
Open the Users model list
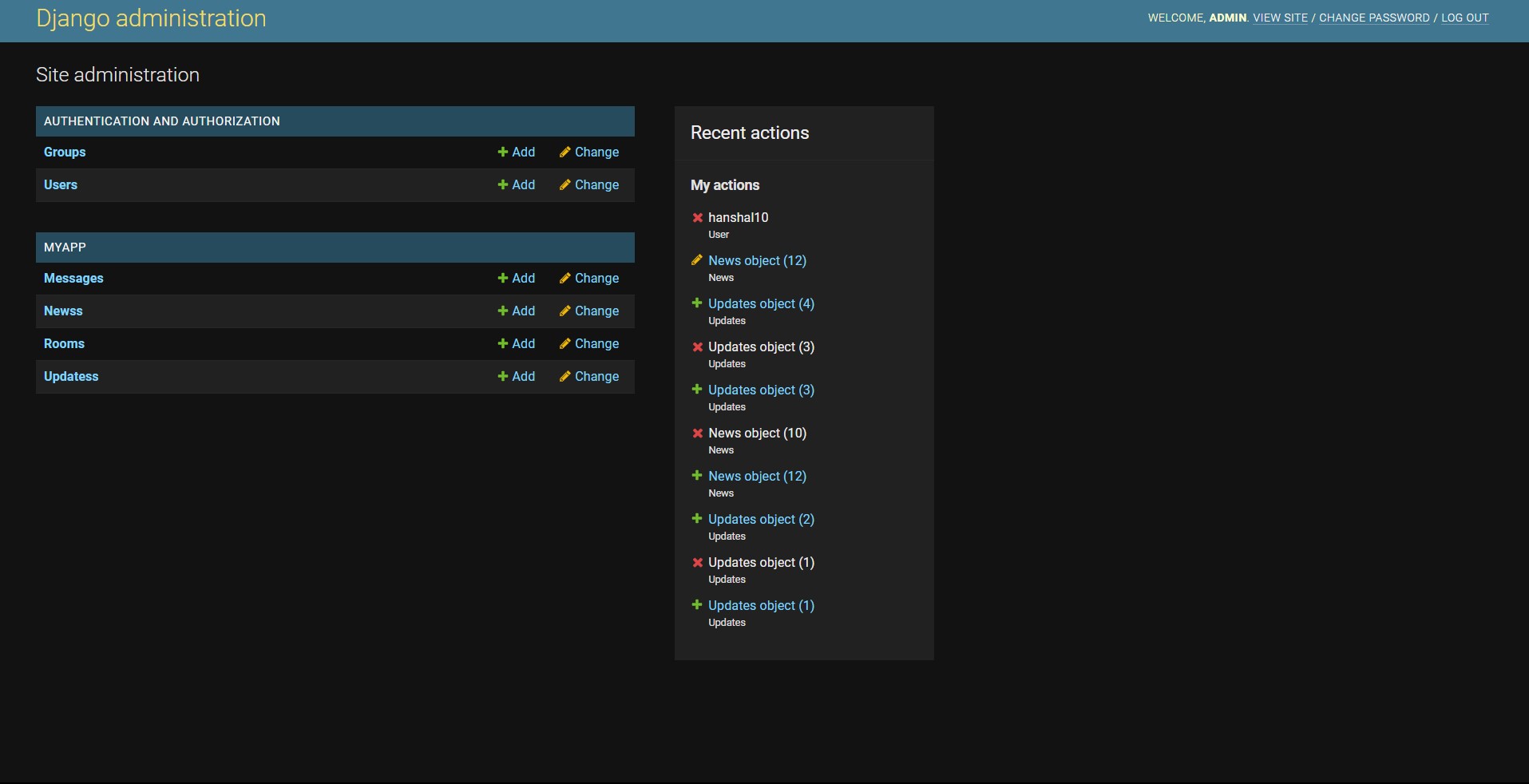[x=61, y=184]
